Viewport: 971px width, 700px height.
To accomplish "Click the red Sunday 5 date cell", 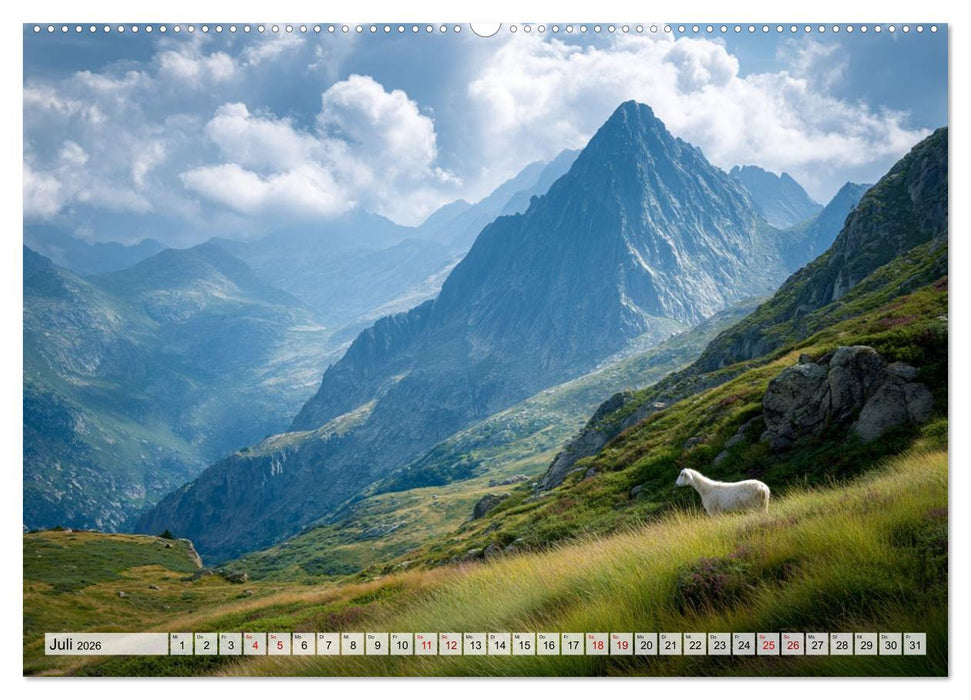I will point(279,644).
